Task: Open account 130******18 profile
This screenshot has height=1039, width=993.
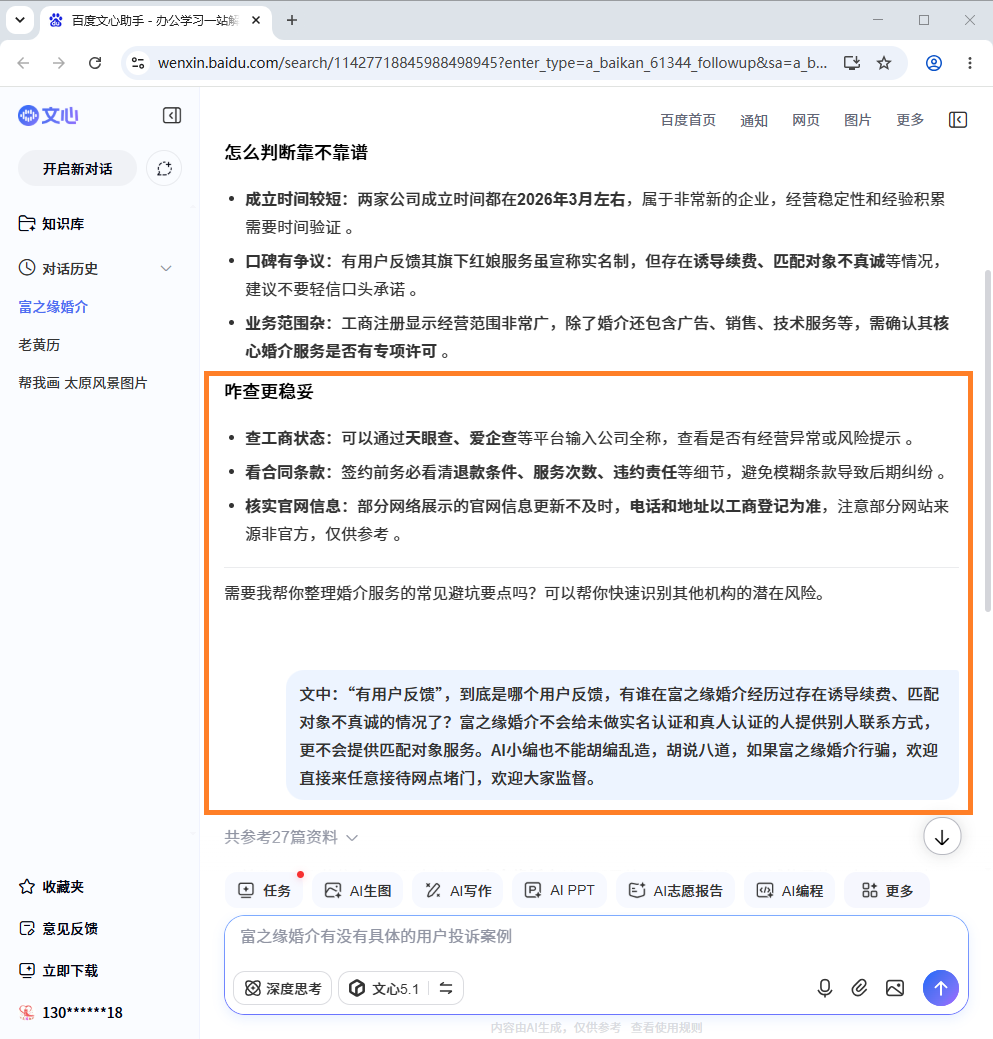Action: pos(71,1012)
